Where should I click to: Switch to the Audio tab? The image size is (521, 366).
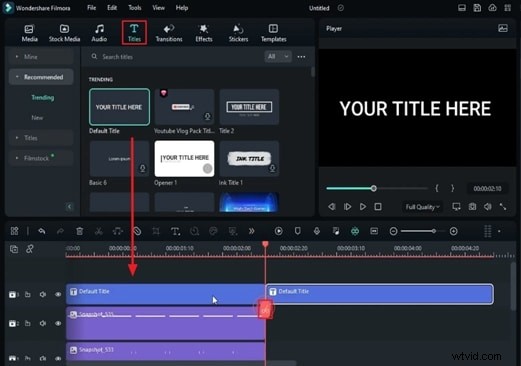pos(99,33)
